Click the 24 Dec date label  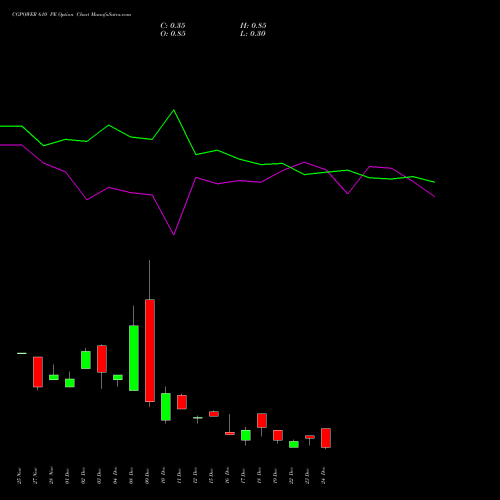coord(323,476)
